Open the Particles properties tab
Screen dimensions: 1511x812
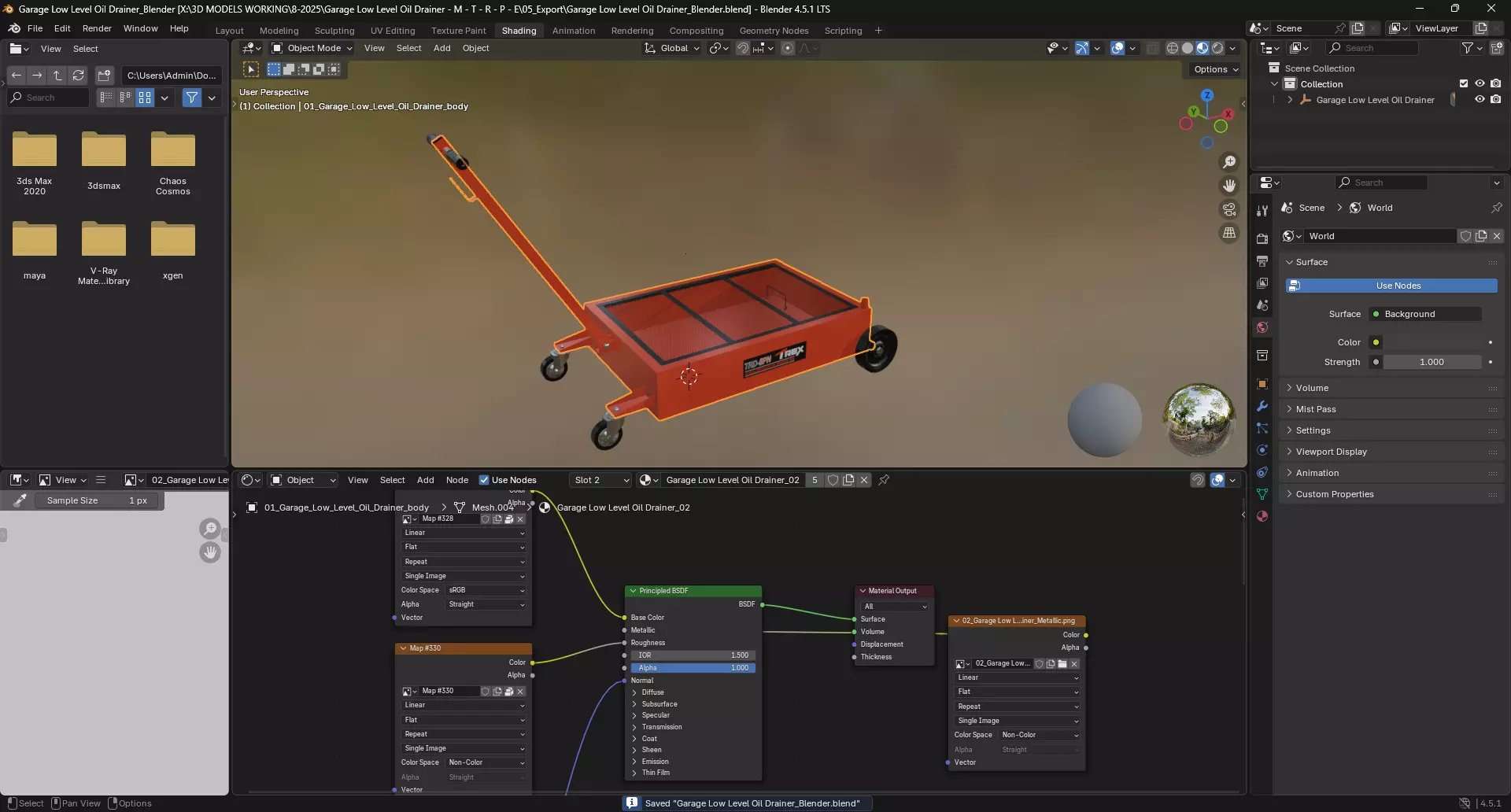[x=1262, y=428]
